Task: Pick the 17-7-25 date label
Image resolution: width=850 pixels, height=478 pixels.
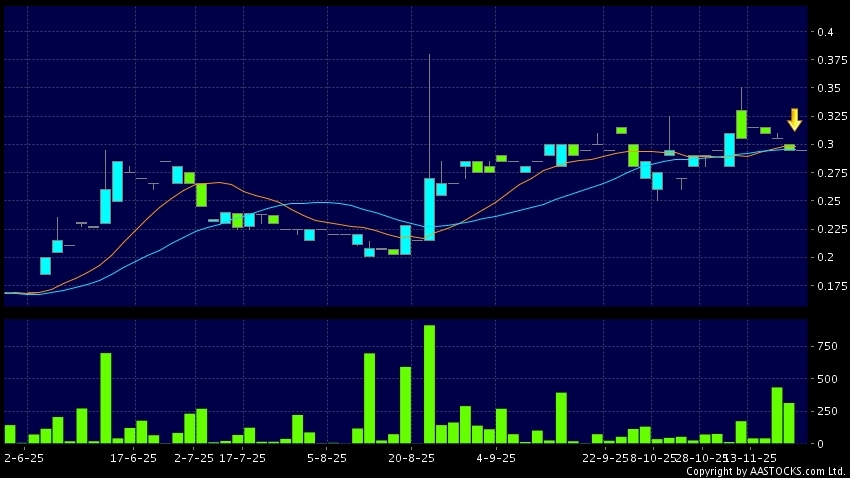Action: coord(242,457)
